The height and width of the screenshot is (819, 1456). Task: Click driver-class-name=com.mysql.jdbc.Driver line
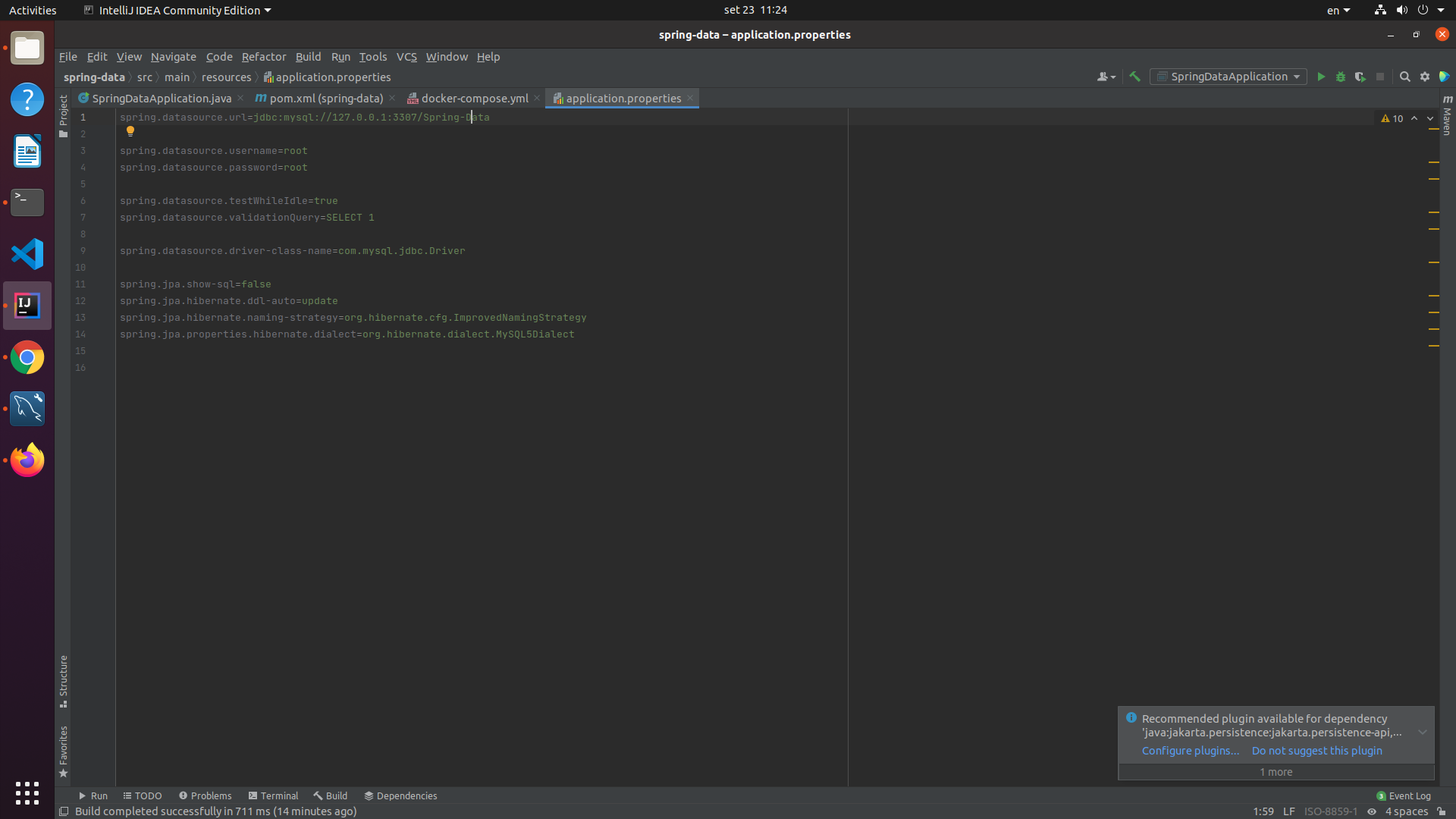293,251
